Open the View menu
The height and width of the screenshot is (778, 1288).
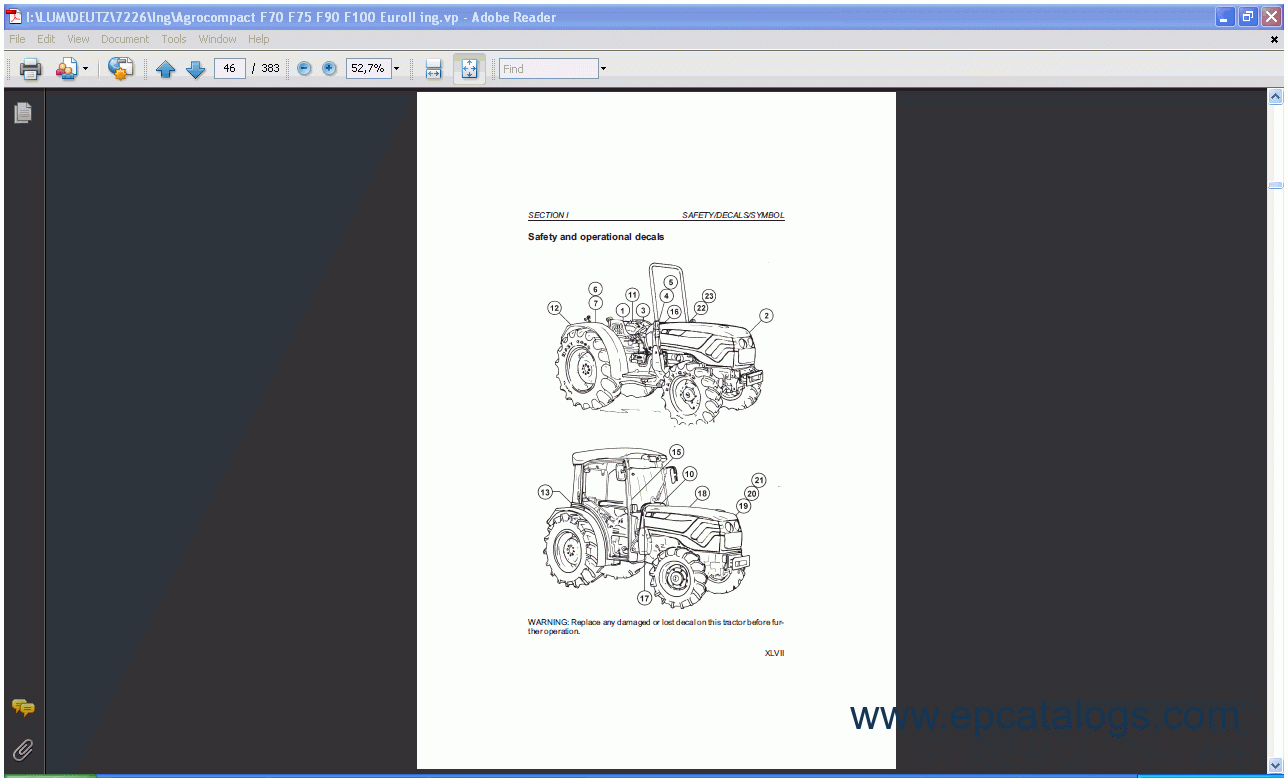(78, 39)
